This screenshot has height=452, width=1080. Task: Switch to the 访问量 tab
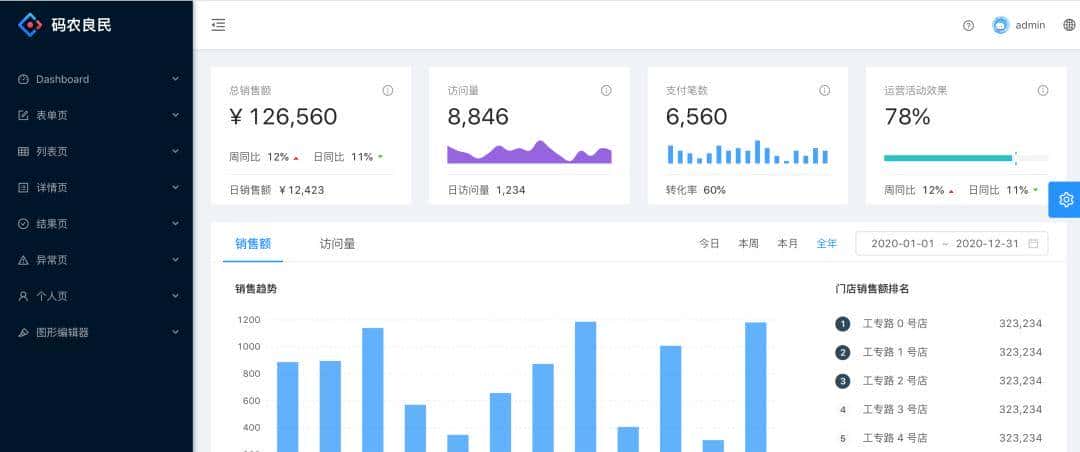pyautogui.click(x=338, y=243)
